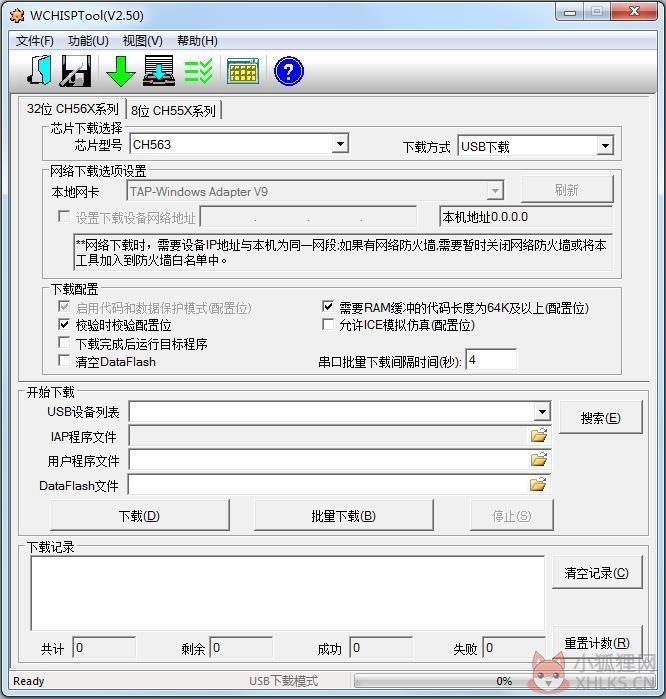Viewport: 666px width, 699px height.
Task: Click USB下载模式 status bar text
Action: (284, 681)
